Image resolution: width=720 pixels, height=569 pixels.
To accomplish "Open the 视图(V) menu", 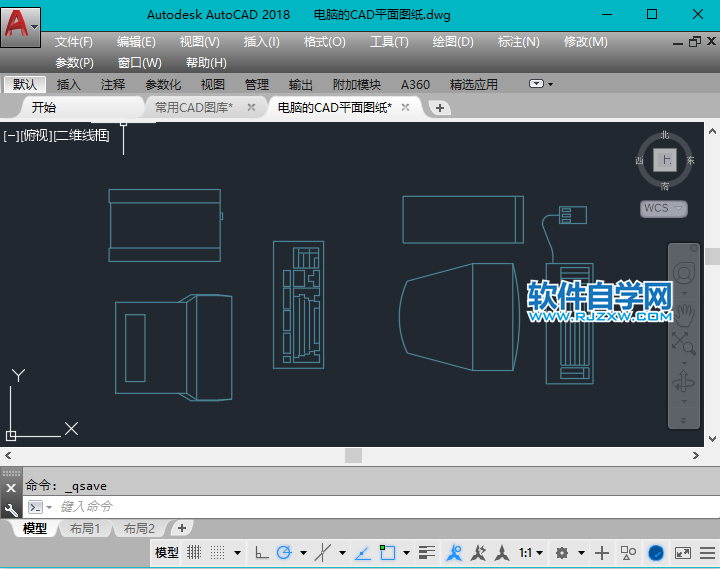I will (x=200, y=42).
